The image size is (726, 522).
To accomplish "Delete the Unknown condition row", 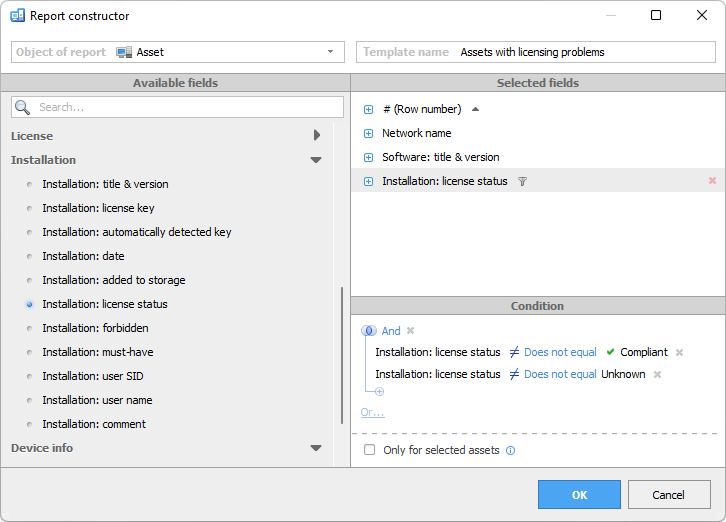I will 657,374.
